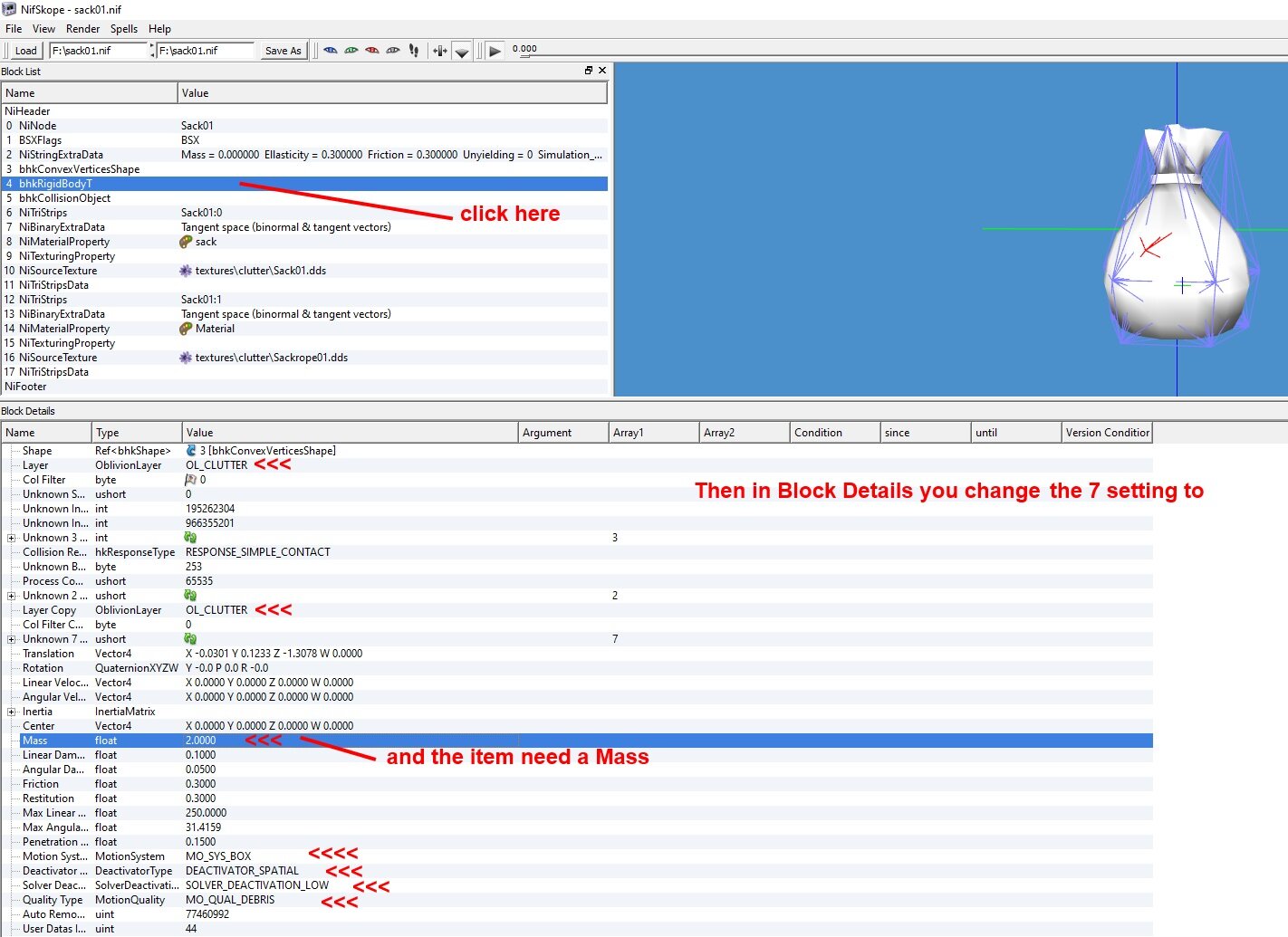Screen dimensions: 1288x937
Task: Click the Max Linear value 250.0000
Action: 207,813
